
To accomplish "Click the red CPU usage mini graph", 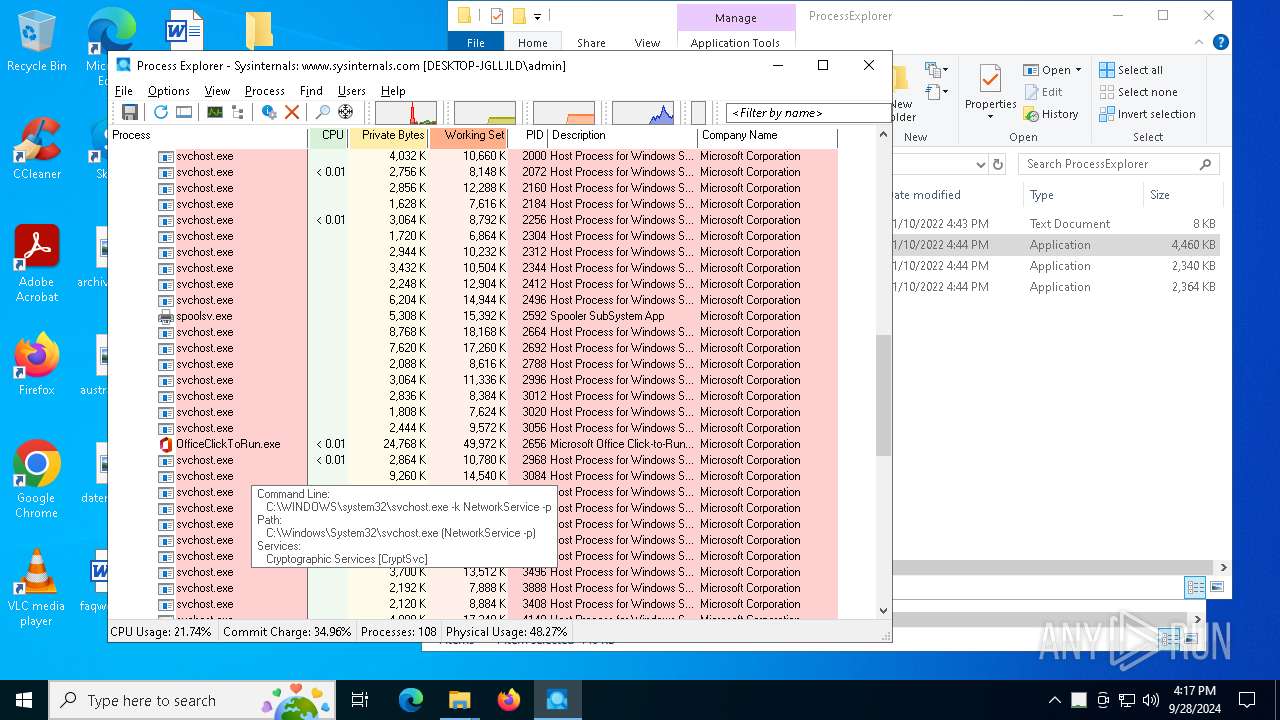I will coord(406,112).
